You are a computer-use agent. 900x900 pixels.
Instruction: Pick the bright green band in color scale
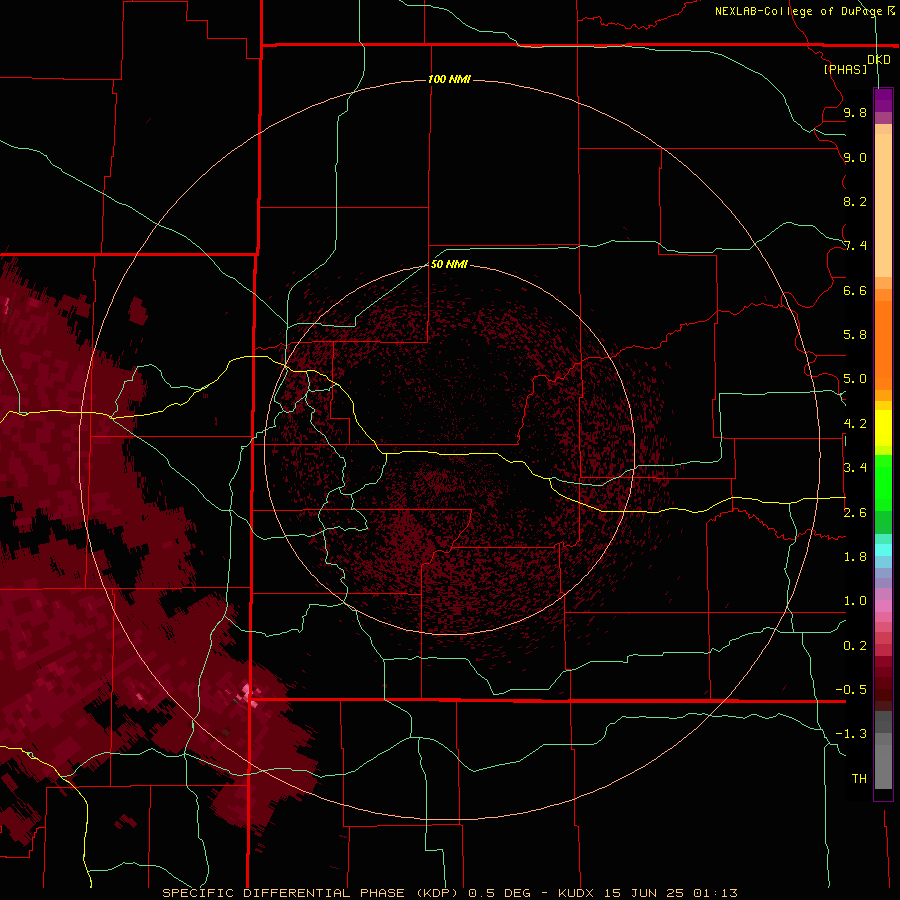pos(883,482)
